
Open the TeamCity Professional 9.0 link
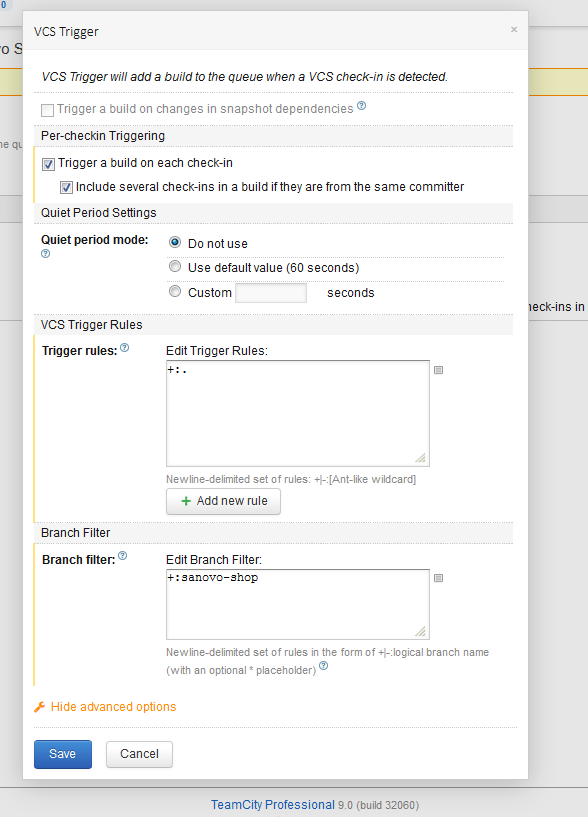pos(273,805)
